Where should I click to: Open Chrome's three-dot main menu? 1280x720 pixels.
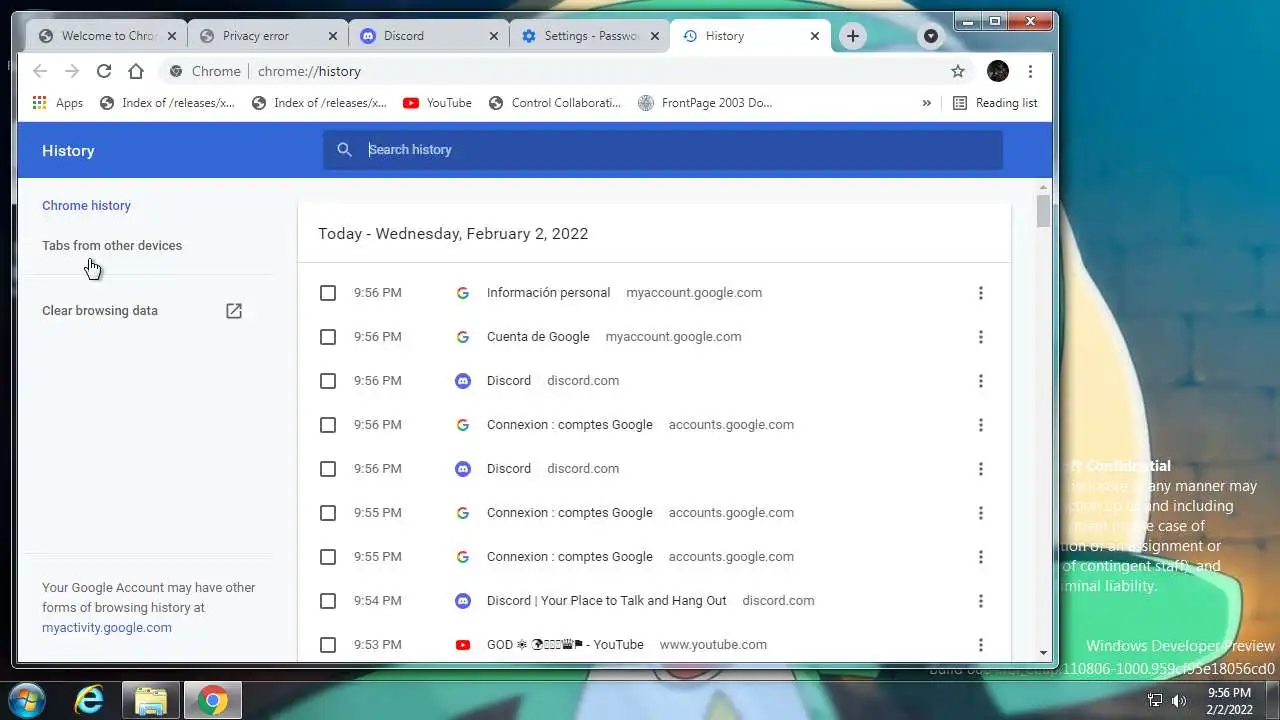click(x=1030, y=71)
